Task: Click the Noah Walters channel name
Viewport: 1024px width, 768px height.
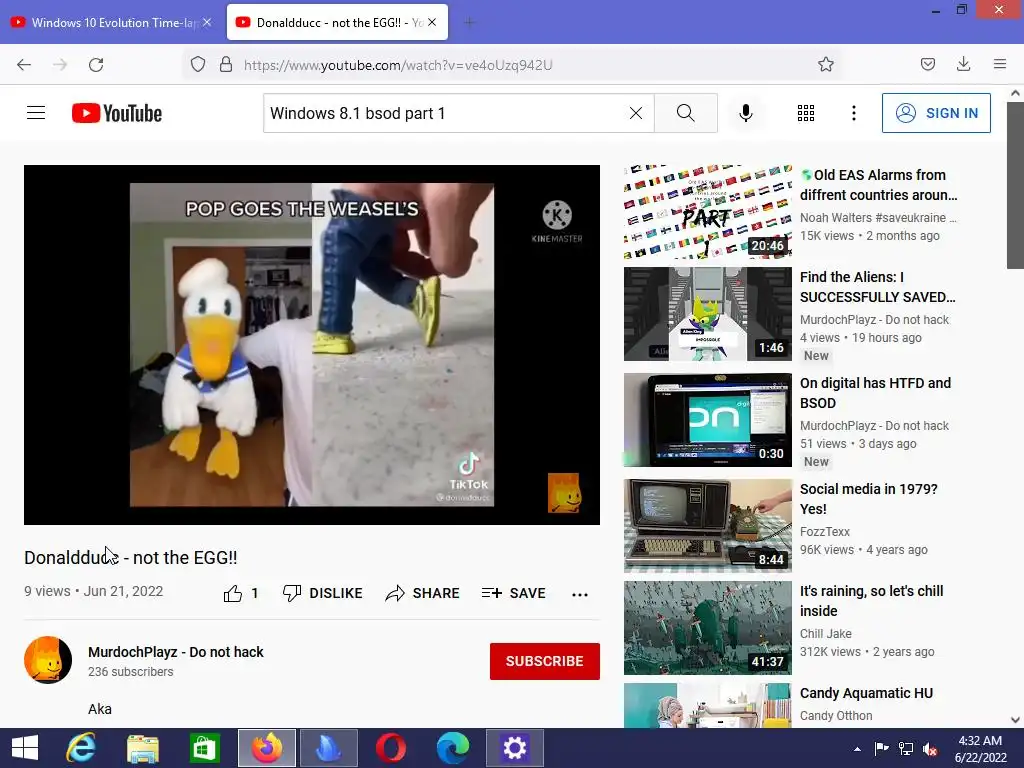Action: (878, 217)
